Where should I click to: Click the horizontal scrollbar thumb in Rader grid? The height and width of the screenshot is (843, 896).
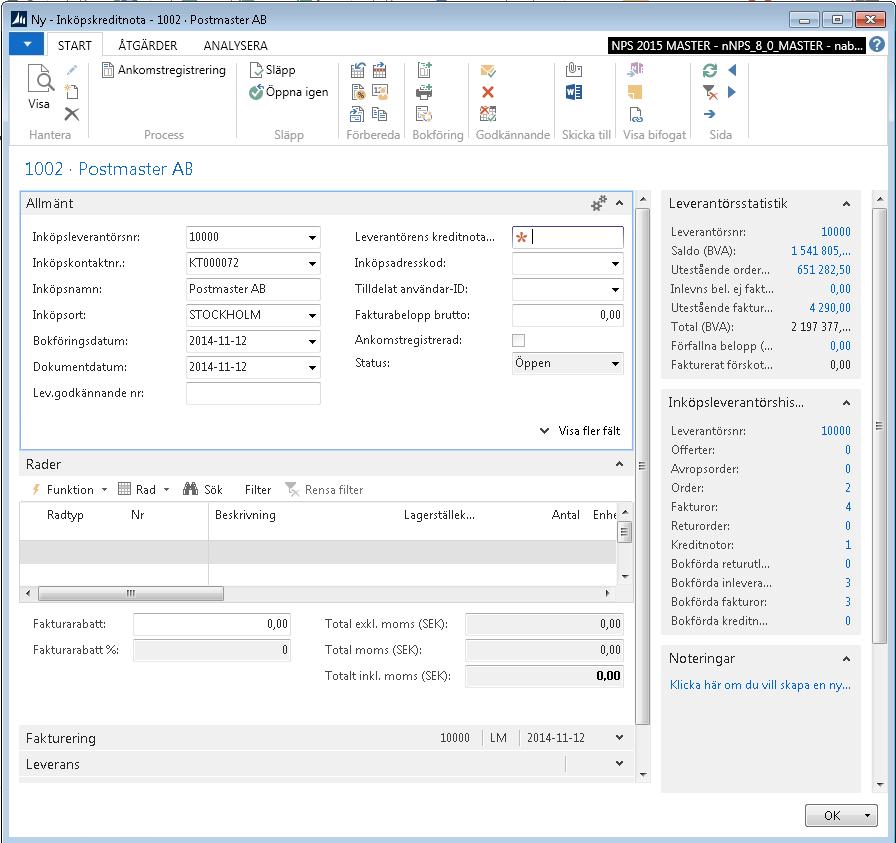tap(131, 593)
